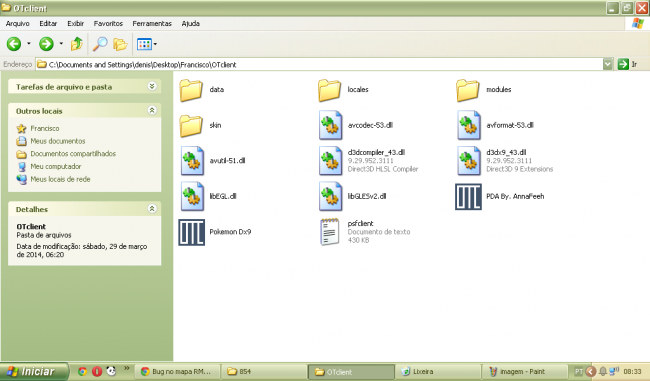The image size is (650, 381).
Task: Select the avformat-53.dll file icon
Action: point(469,125)
